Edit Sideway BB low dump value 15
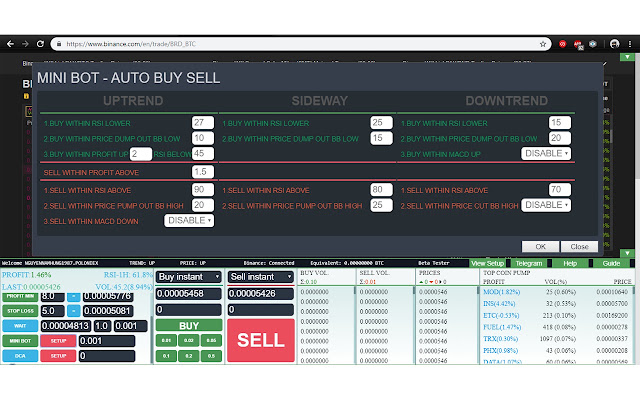This screenshot has height=400, width=640. coord(381,138)
